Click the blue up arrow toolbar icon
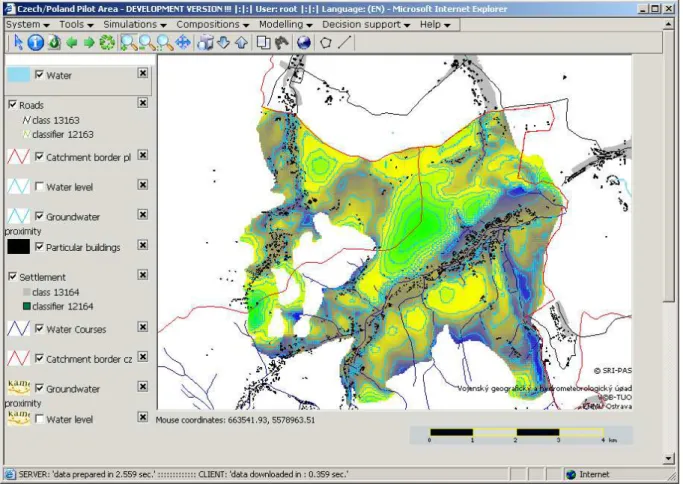683x484 pixels. point(241,43)
